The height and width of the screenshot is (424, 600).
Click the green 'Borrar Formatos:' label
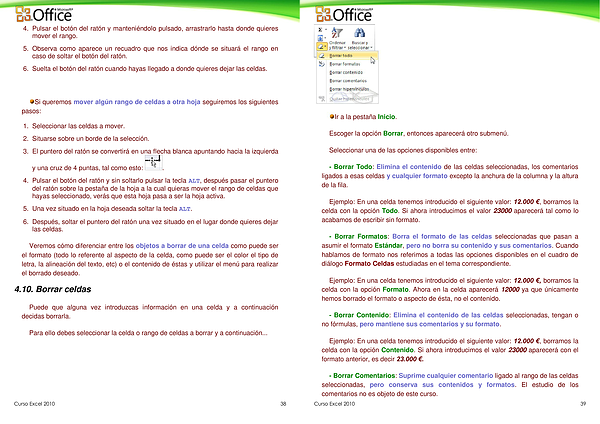pyautogui.click(x=362, y=236)
